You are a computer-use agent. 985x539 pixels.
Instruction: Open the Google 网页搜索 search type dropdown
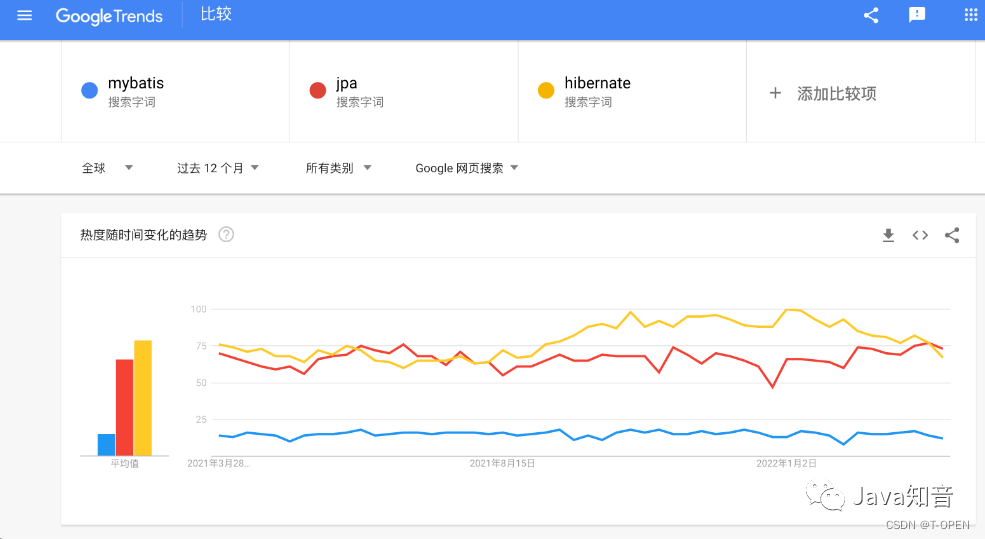pyautogui.click(x=467, y=168)
